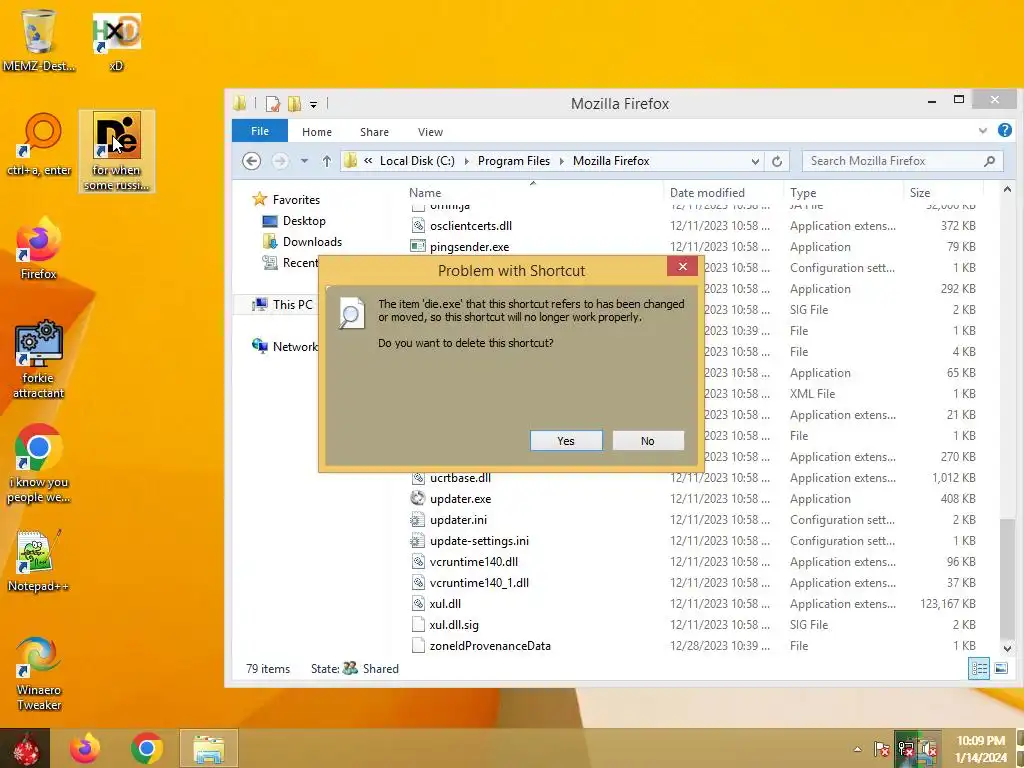The width and height of the screenshot is (1024, 768).
Task: Click Properties in quick access toolbar
Action: pos(273,104)
